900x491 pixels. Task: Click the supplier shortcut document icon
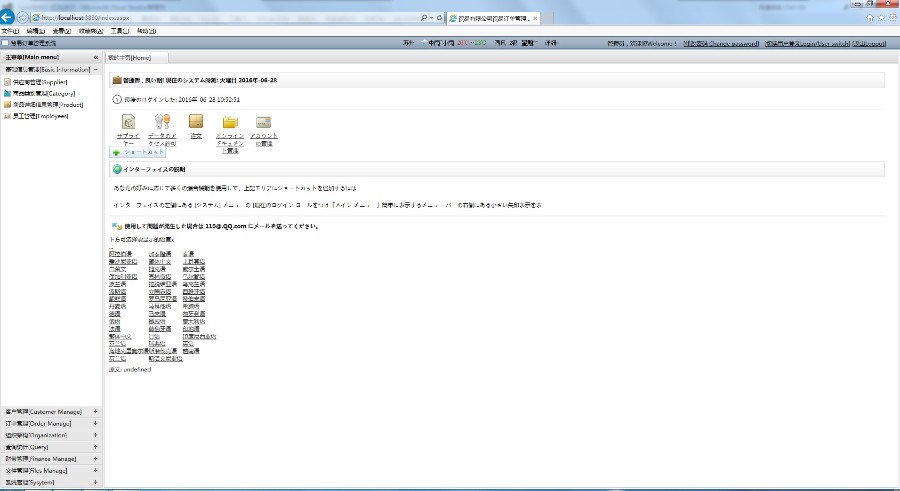pyautogui.click(x=129, y=121)
